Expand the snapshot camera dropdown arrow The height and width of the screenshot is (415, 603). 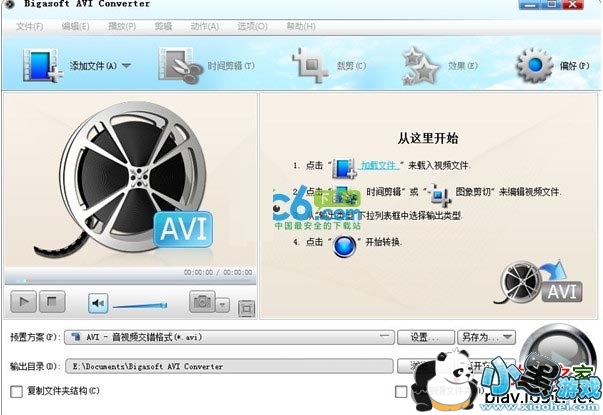click(222, 305)
